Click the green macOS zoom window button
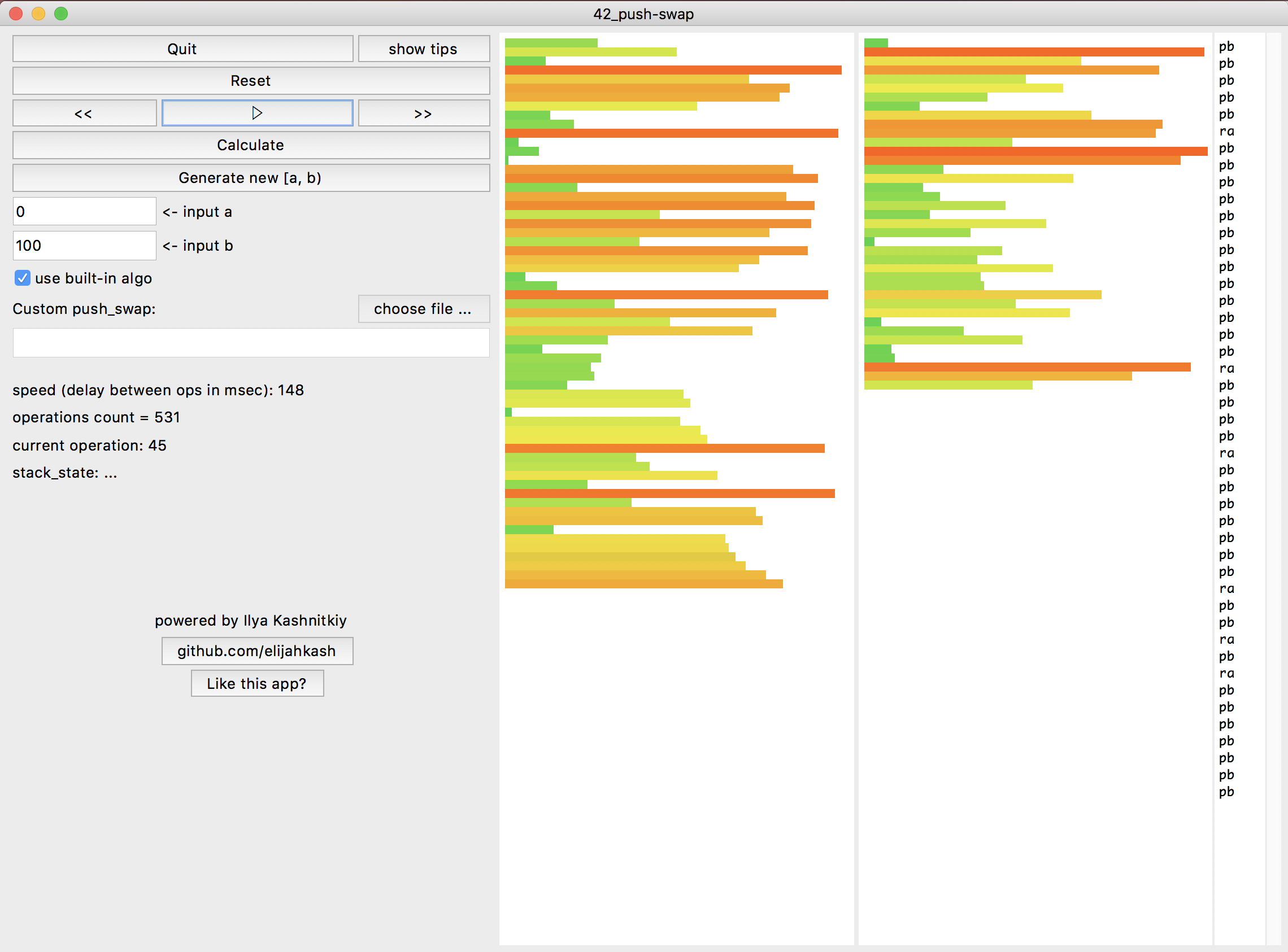 coord(61,13)
